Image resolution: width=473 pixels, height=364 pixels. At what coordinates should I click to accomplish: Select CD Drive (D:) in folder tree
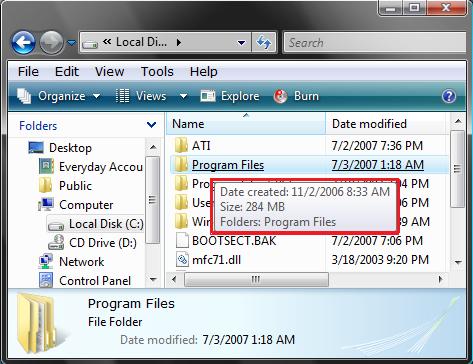tap(103, 243)
